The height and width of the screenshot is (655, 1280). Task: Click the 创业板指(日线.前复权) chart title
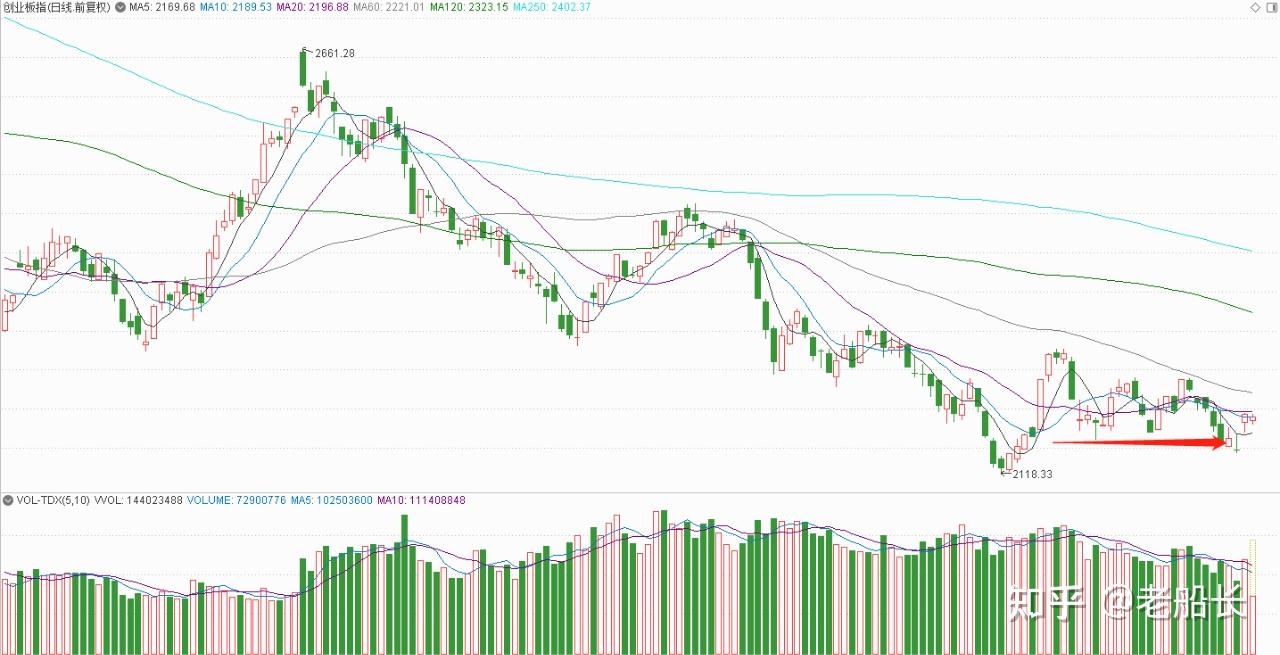pos(56,7)
